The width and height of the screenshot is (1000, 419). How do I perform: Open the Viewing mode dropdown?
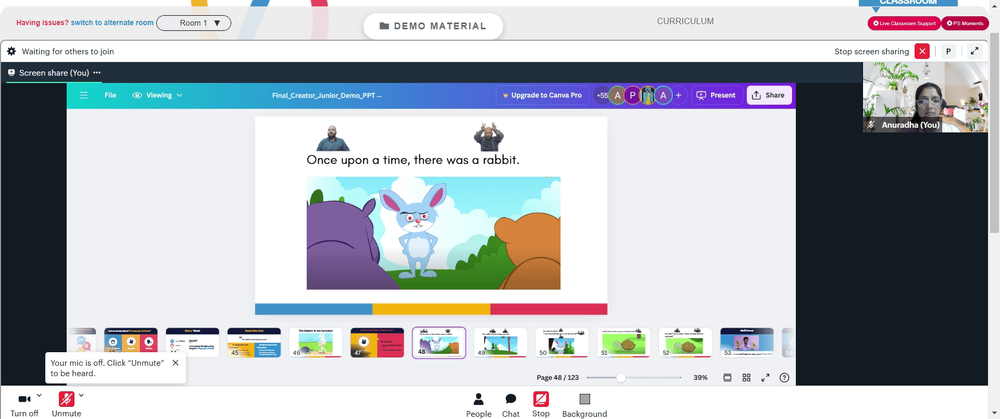click(x=158, y=95)
